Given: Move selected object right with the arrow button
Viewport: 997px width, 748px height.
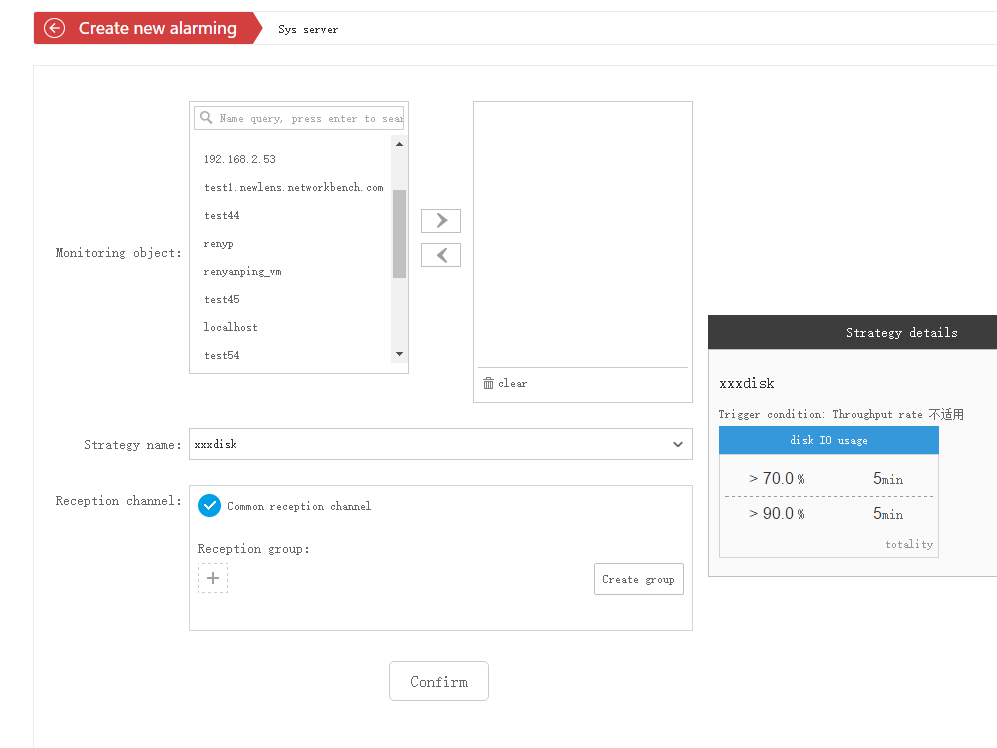Looking at the screenshot, I should coord(441,220).
